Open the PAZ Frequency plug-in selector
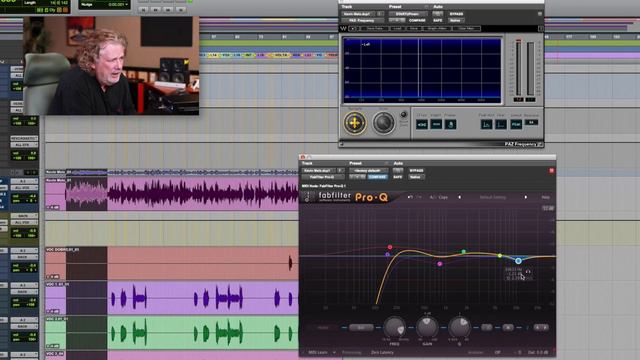Screen dimensions: 640x360 [362, 20]
